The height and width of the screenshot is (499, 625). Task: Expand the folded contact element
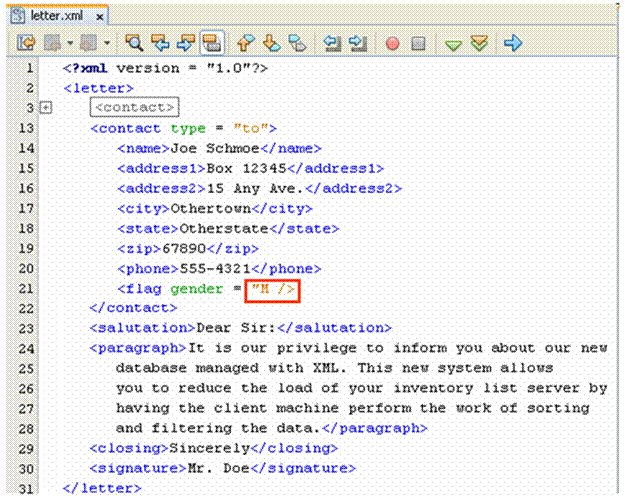click(x=46, y=108)
